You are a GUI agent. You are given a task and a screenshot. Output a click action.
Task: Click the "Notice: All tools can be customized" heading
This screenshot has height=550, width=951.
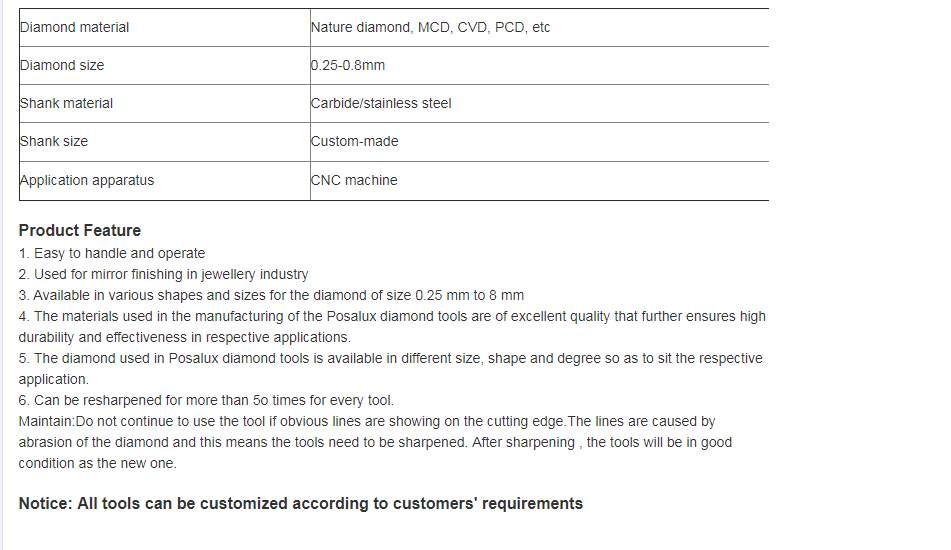coord(300,504)
